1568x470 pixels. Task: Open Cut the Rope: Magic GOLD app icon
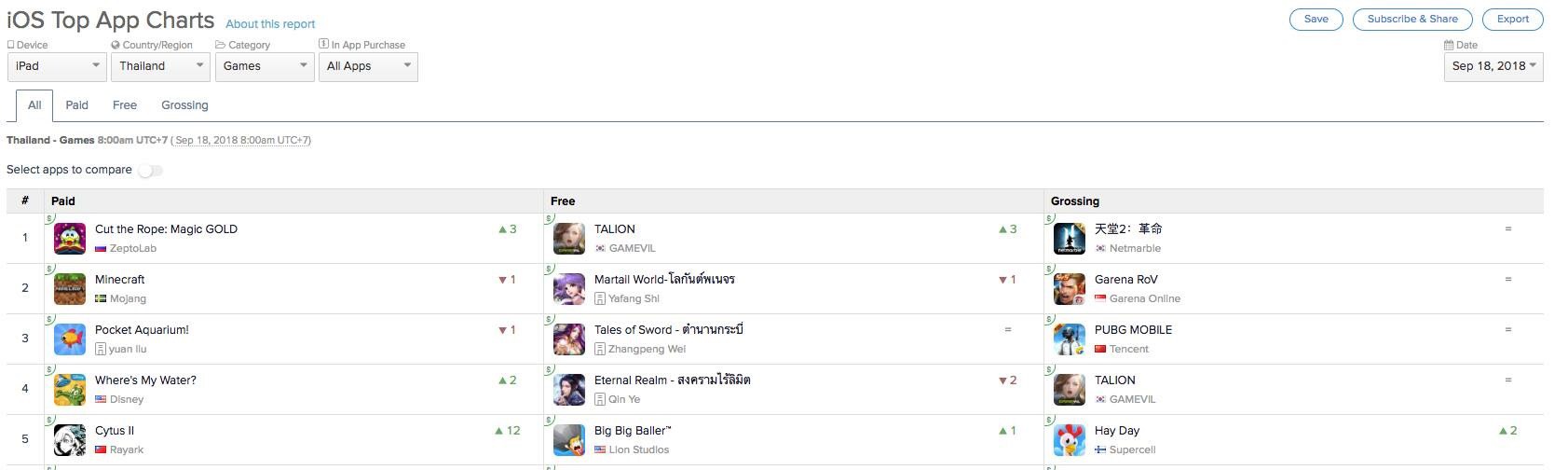[x=70, y=239]
